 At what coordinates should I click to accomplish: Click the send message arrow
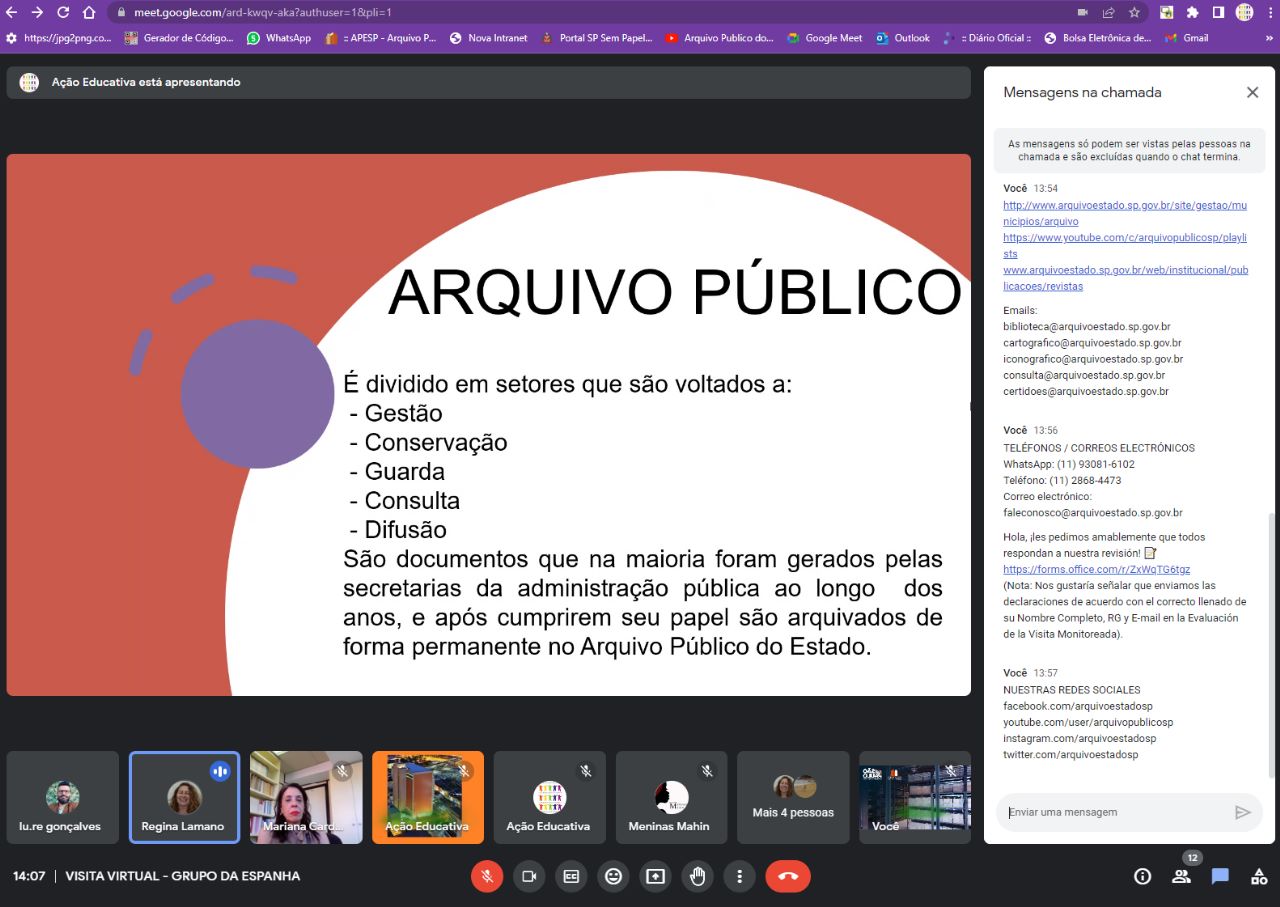click(1243, 812)
